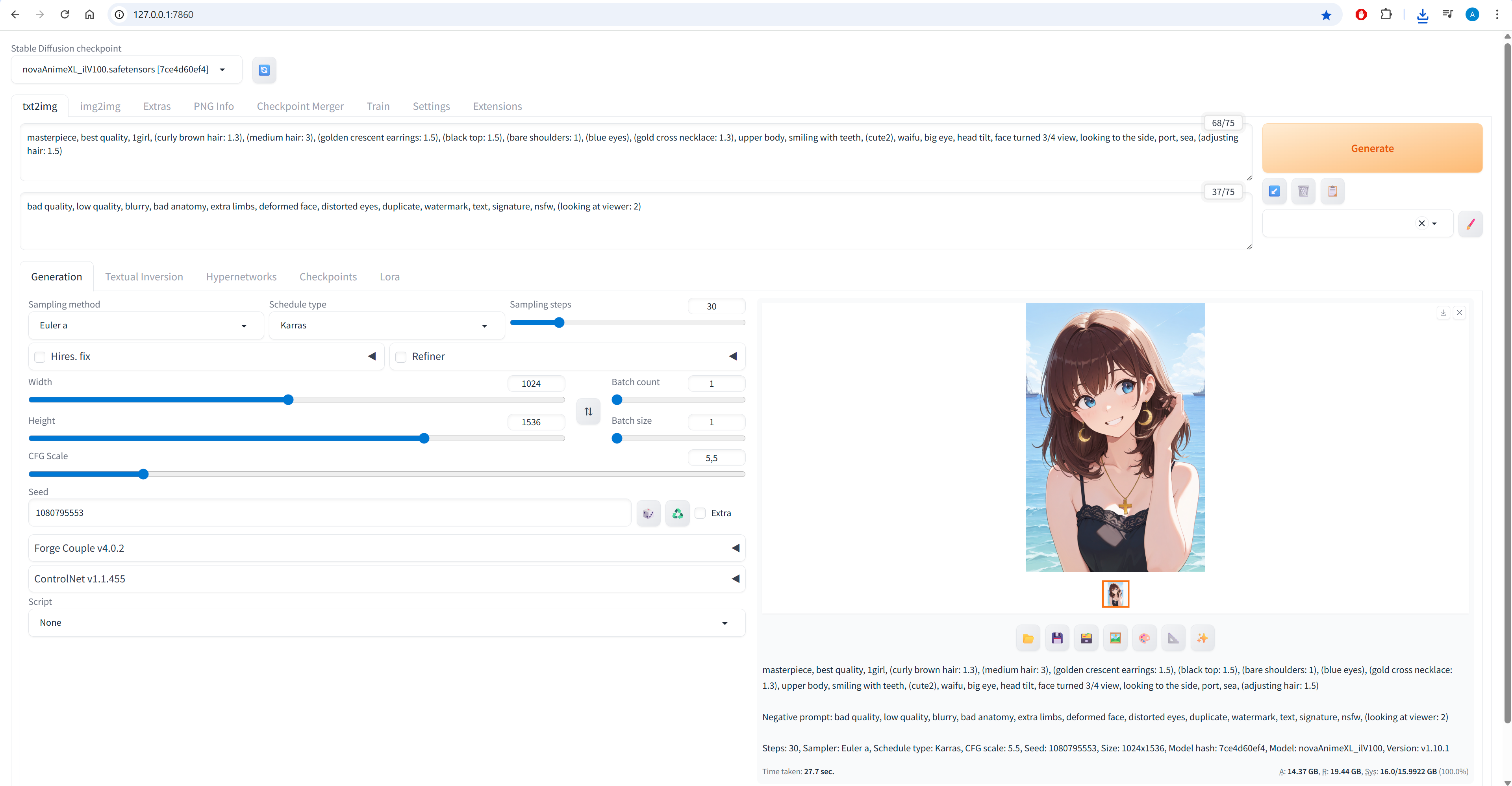This screenshot has height=786, width=1512.
Task: Toggle the Extra seed checkbox
Action: point(700,513)
